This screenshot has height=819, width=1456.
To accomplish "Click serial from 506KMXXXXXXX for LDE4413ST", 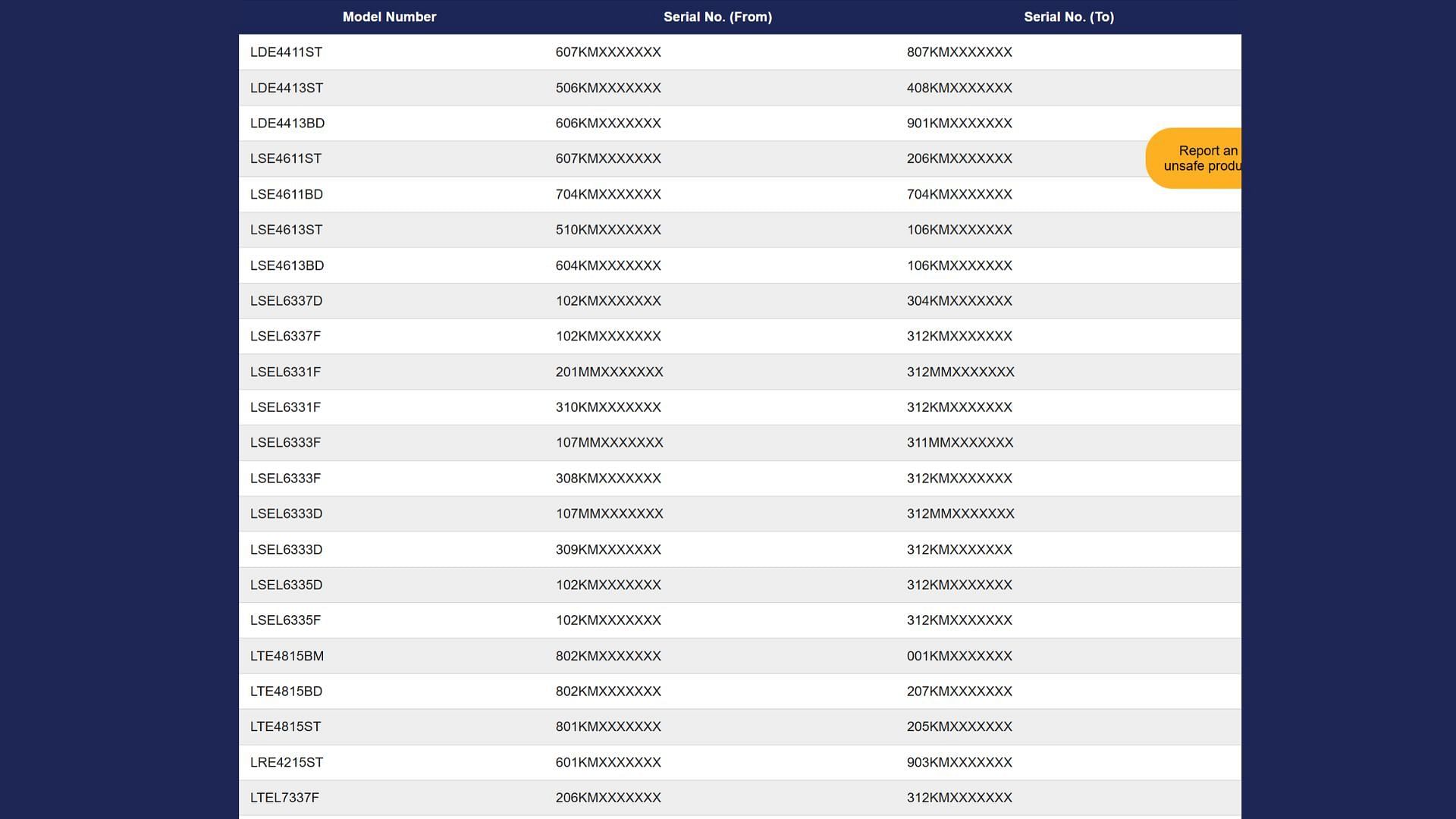I will click(x=608, y=88).
